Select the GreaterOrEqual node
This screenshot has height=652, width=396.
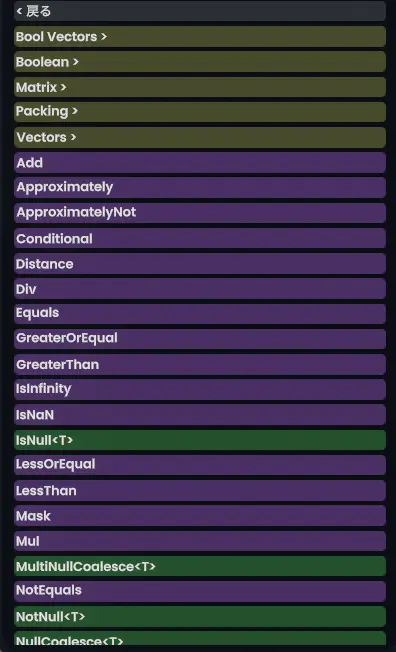(x=200, y=339)
